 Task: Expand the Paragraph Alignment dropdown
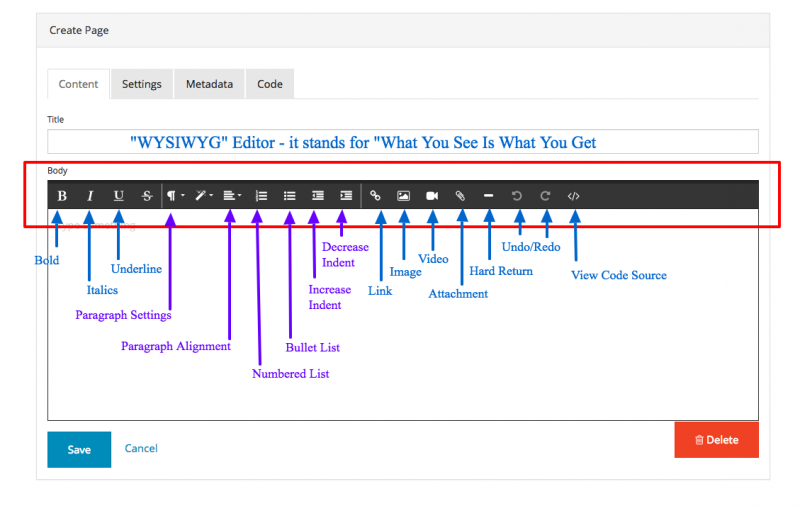[232, 196]
